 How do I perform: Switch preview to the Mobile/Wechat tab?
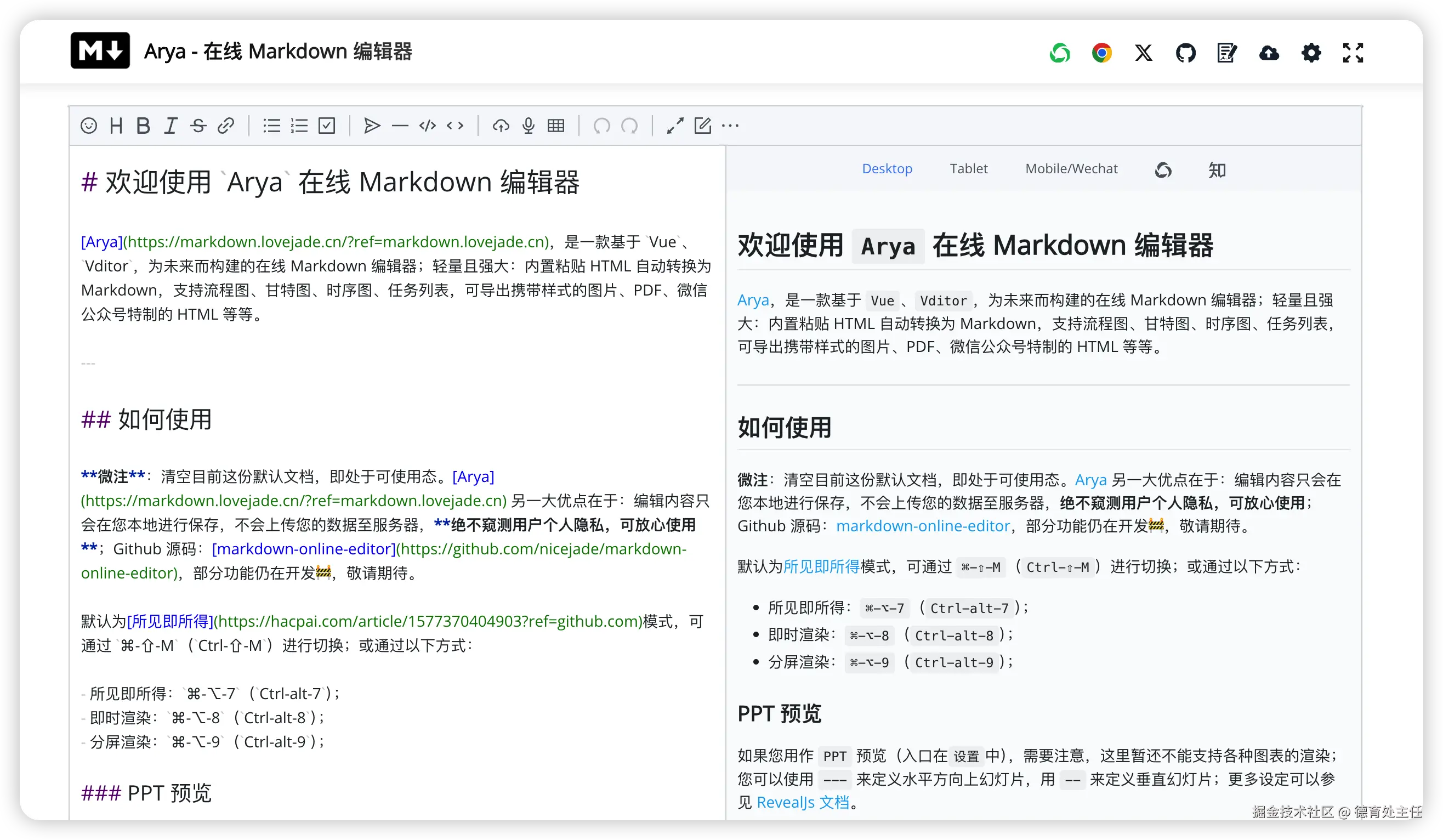point(1071,169)
